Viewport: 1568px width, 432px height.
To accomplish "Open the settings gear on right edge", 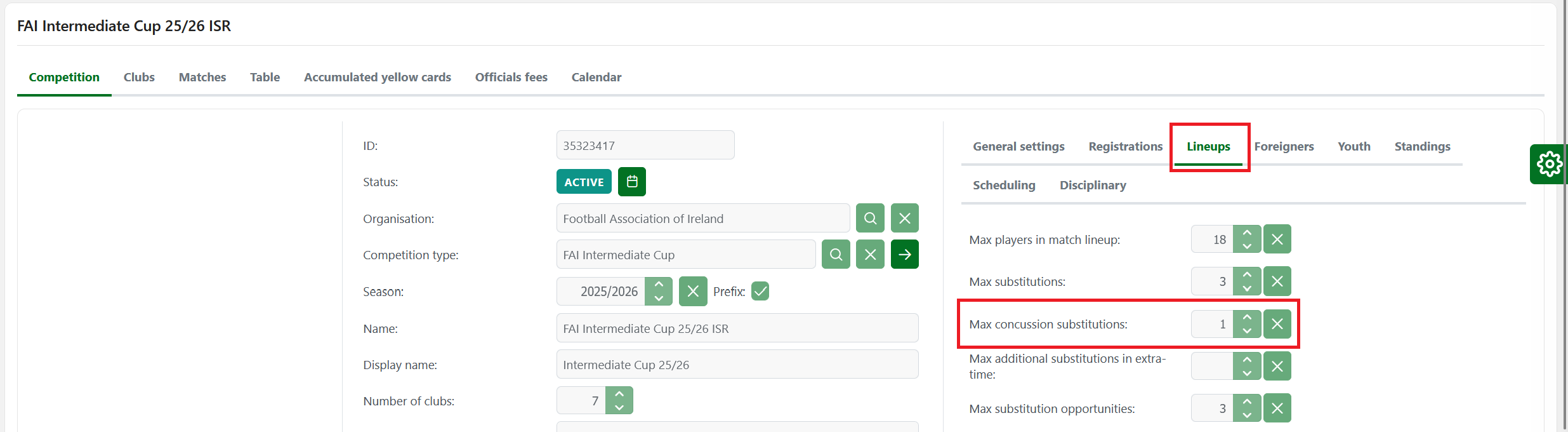I will [1548, 165].
